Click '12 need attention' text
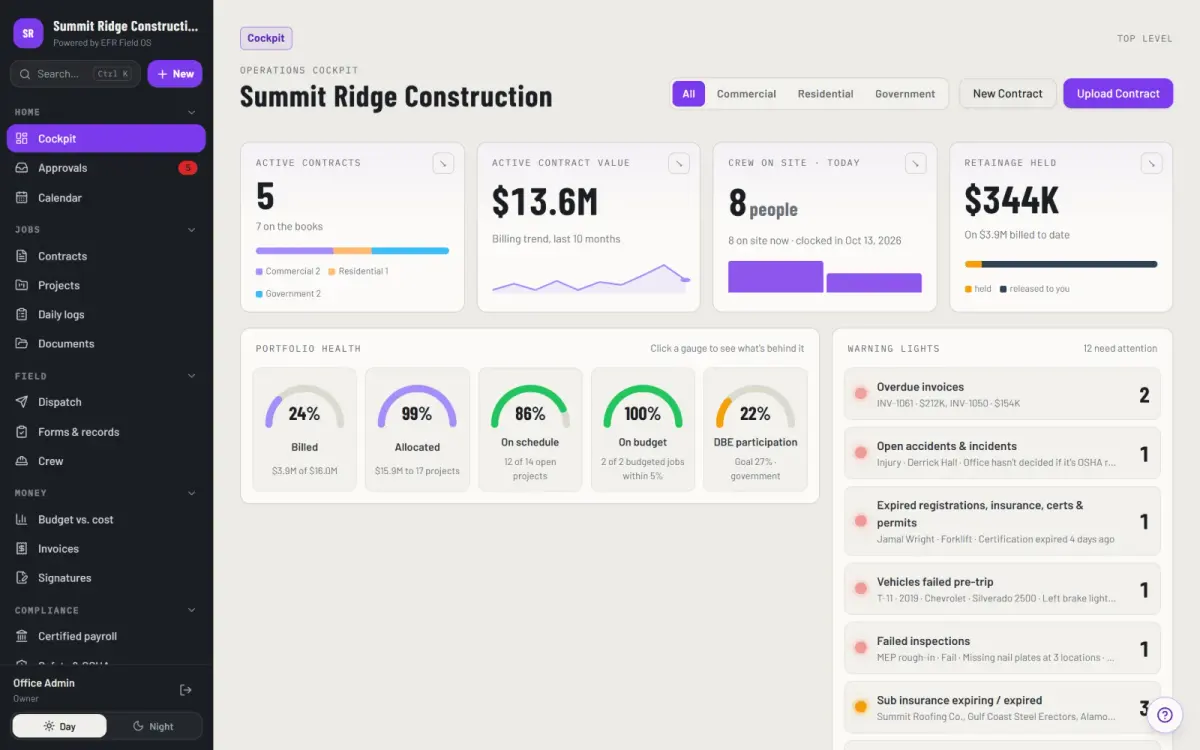The height and width of the screenshot is (750, 1200). point(1120,349)
